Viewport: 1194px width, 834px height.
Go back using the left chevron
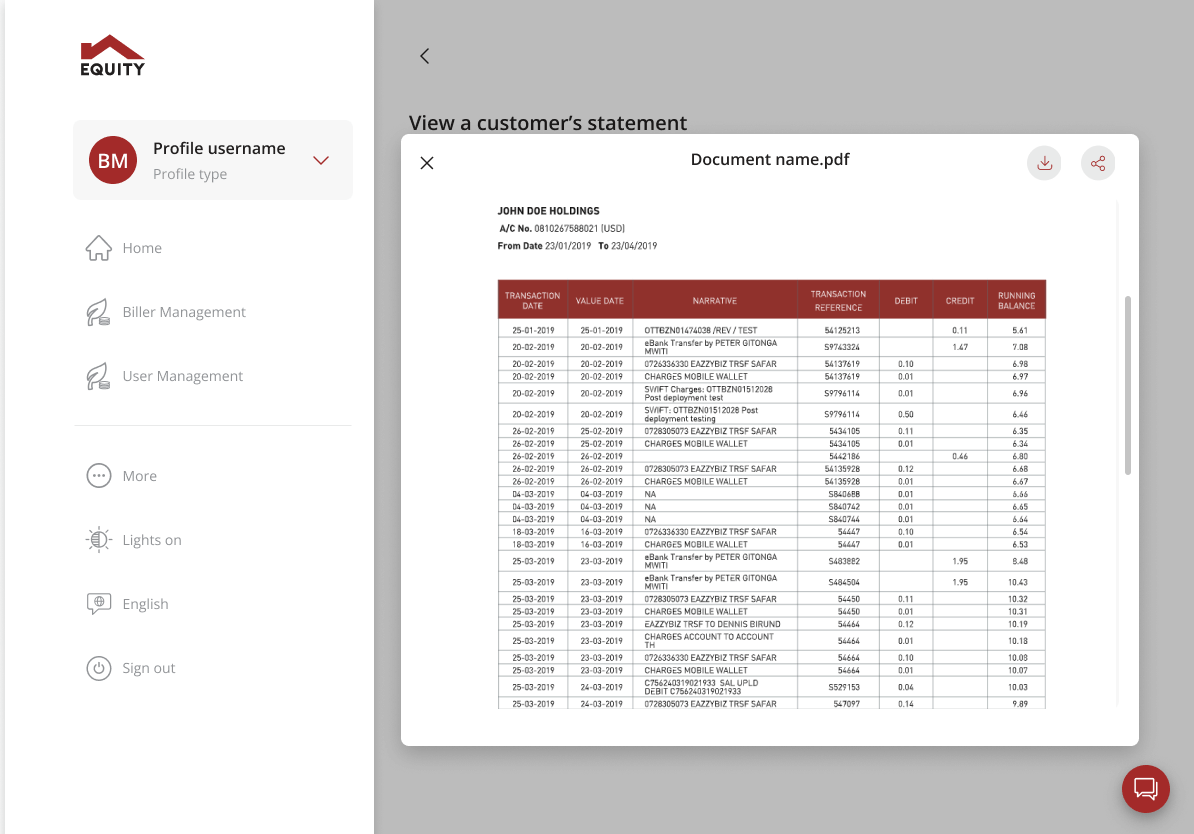click(424, 56)
